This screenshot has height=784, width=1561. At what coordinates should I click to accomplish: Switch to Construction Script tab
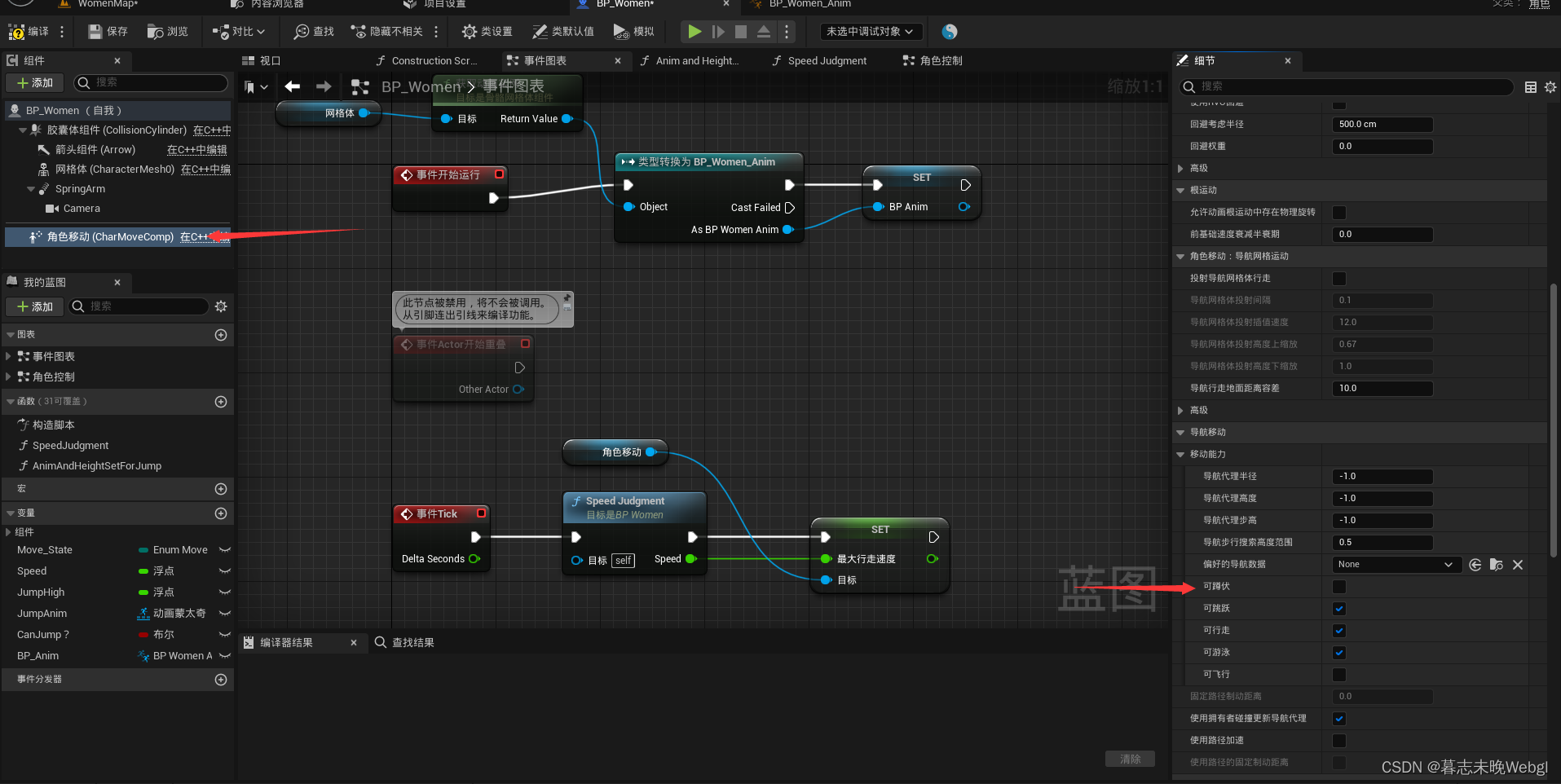[426, 61]
